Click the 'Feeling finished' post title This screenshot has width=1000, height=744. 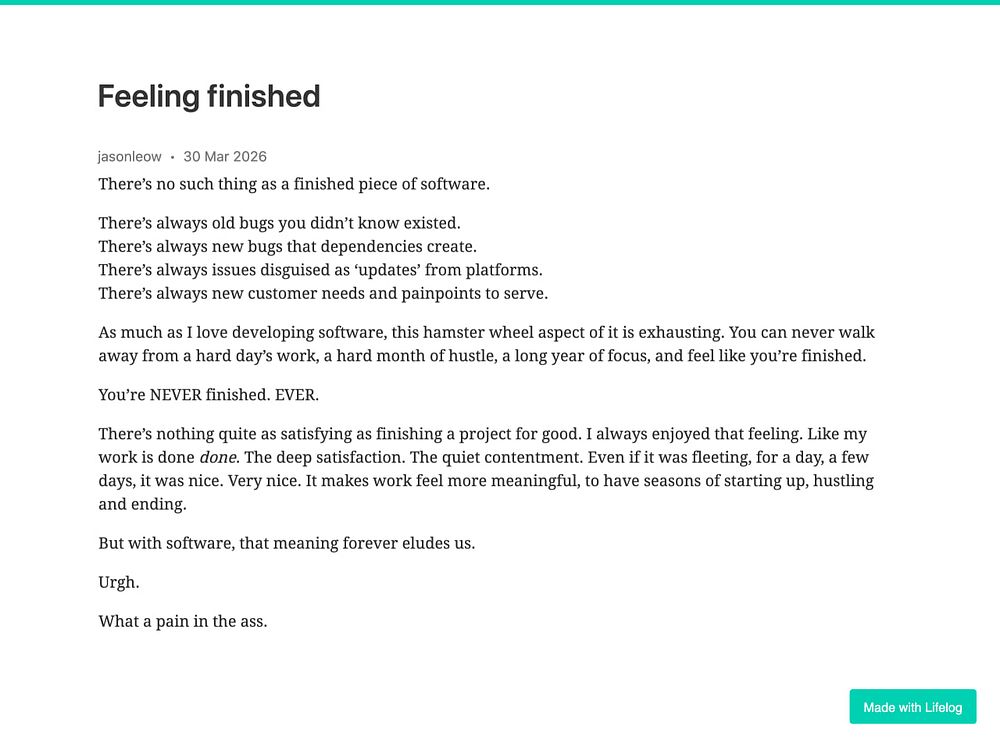coord(209,97)
